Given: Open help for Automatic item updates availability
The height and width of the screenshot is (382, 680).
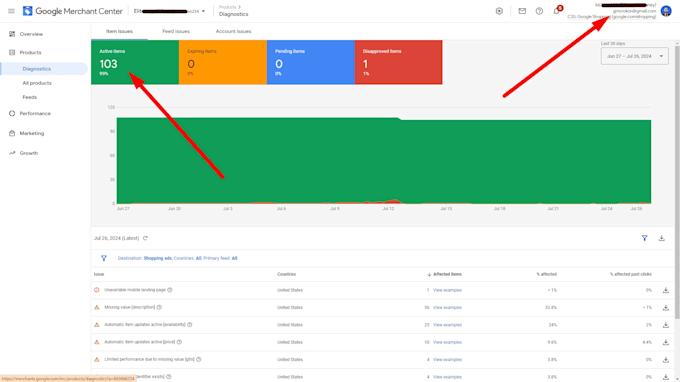Looking at the screenshot, I should click(190, 324).
